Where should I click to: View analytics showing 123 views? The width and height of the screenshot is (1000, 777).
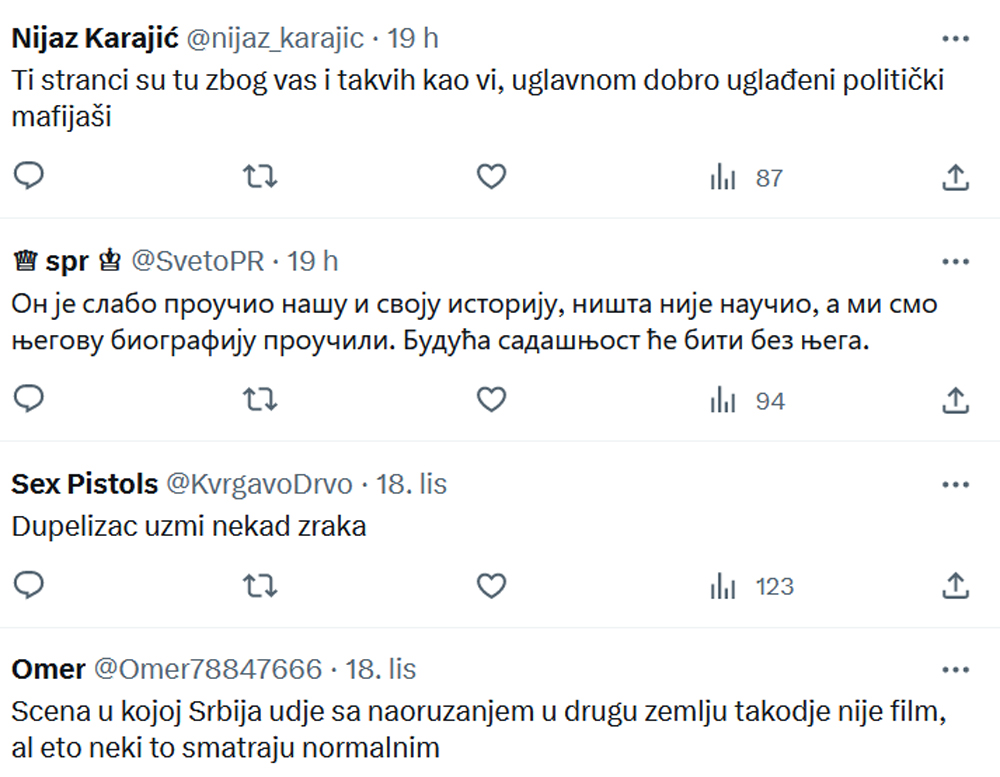tap(751, 586)
